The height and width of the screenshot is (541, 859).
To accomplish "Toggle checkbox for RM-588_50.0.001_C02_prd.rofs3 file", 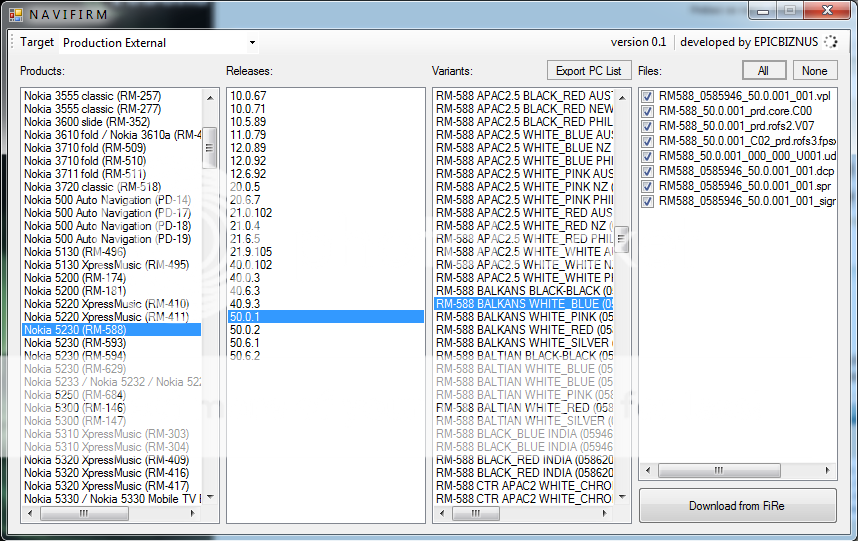I will [648, 141].
